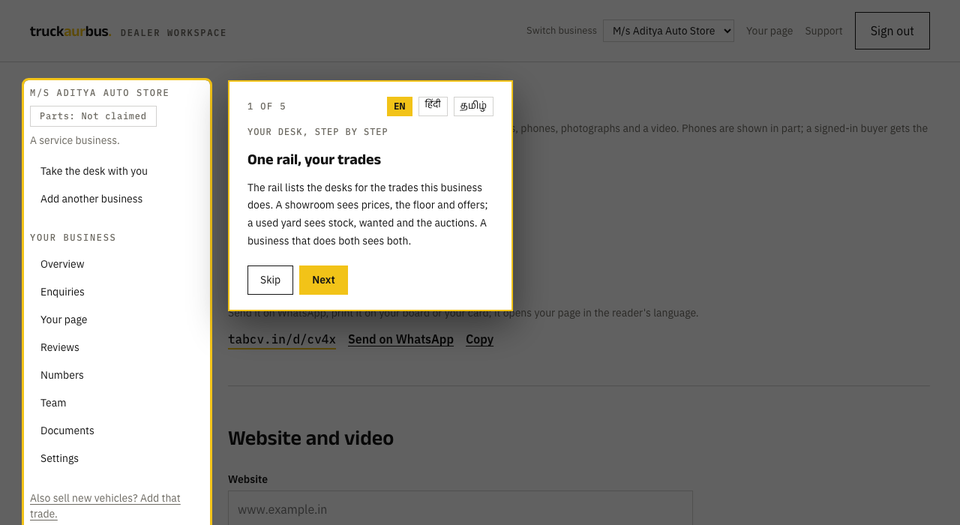Open Your page link in header
Image resolution: width=960 pixels, height=525 pixels.
tap(769, 31)
